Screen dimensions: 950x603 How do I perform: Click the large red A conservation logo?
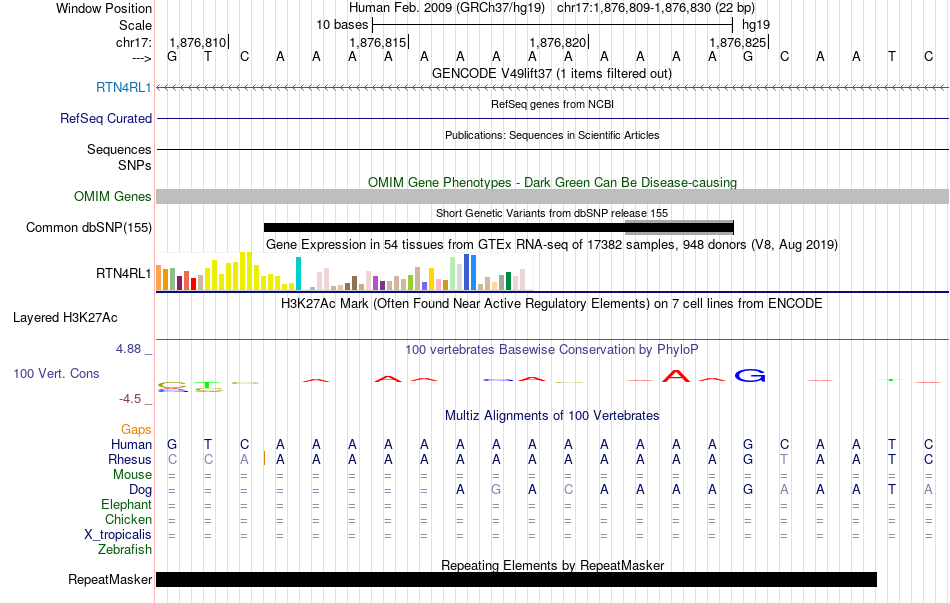click(x=676, y=376)
